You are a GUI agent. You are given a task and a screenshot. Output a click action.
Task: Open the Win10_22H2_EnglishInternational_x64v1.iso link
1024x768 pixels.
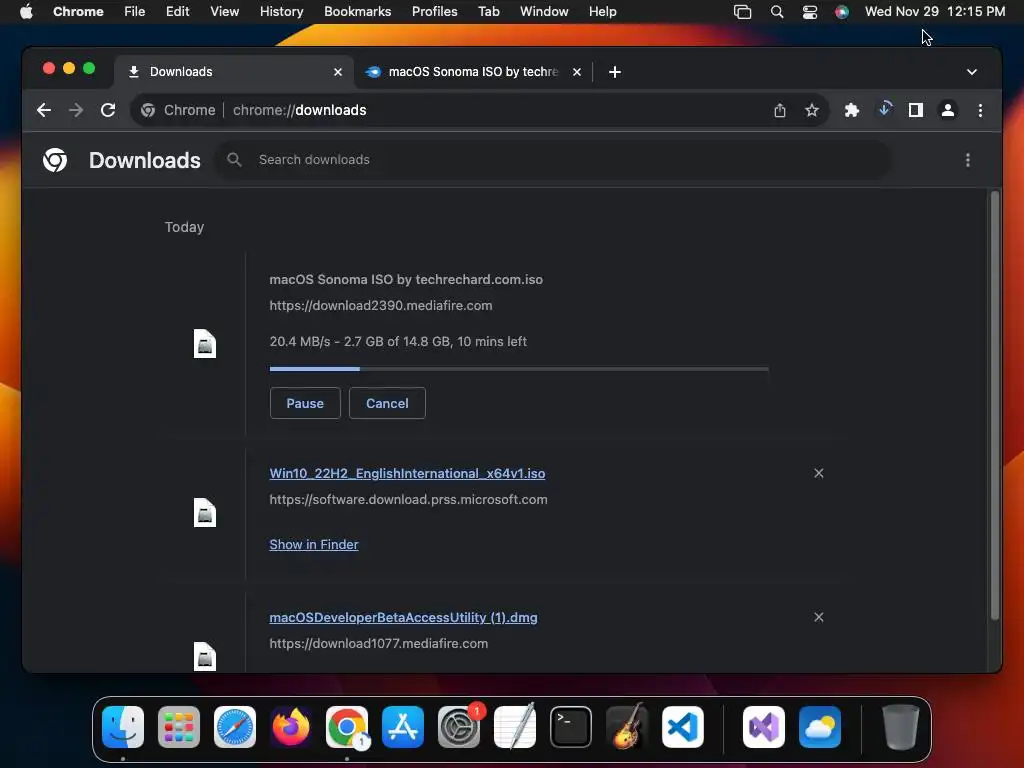407,473
